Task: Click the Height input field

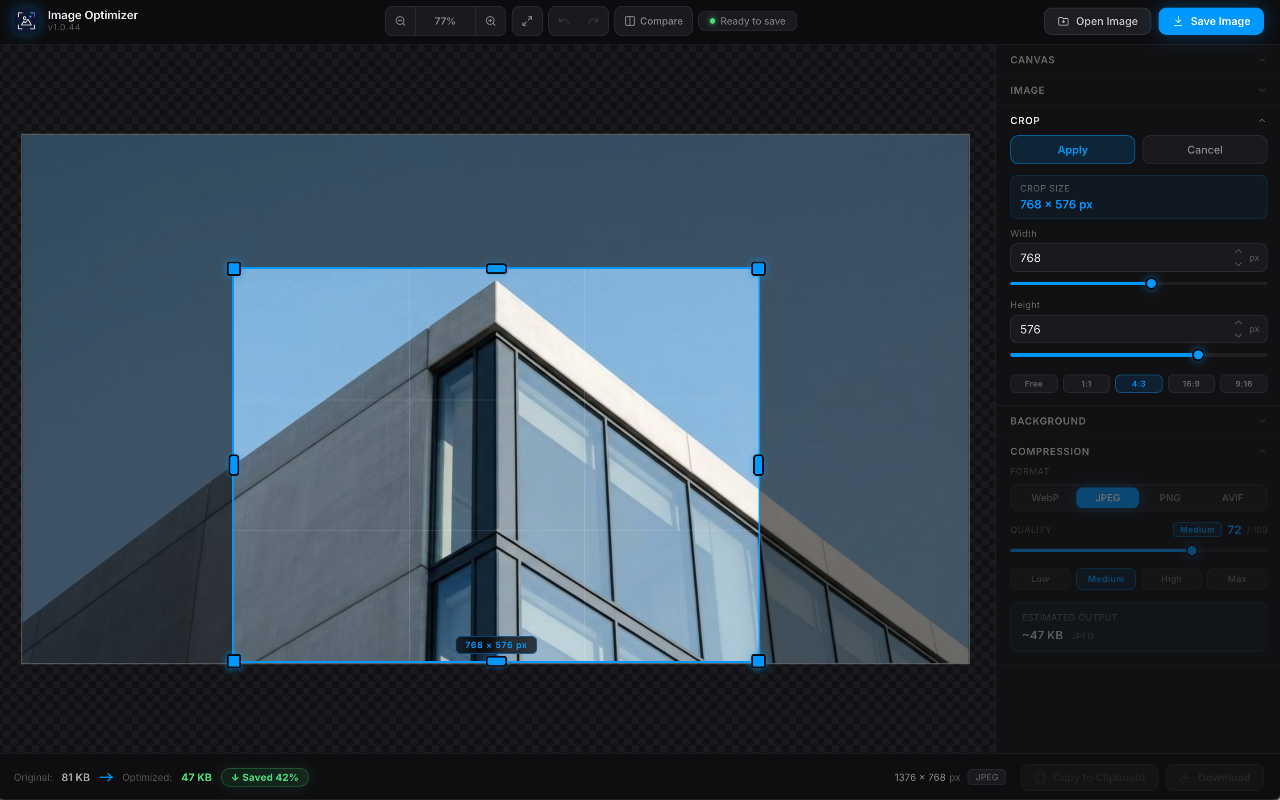Action: (1138, 329)
